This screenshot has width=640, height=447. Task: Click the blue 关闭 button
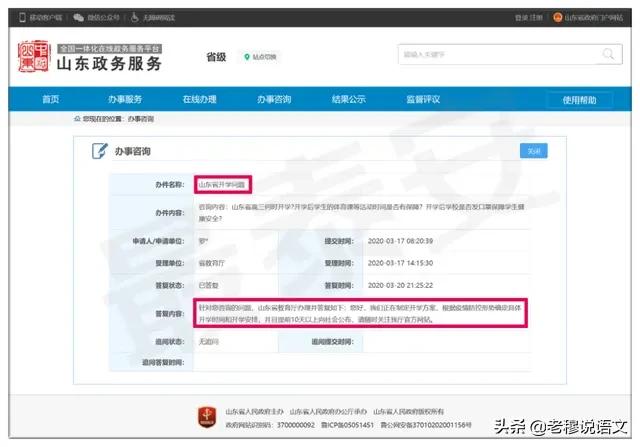point(533,151)
